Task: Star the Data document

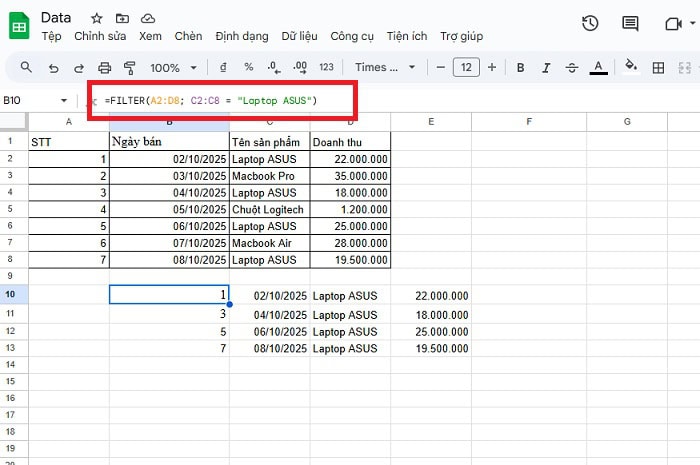Action: tap(96, 18)
